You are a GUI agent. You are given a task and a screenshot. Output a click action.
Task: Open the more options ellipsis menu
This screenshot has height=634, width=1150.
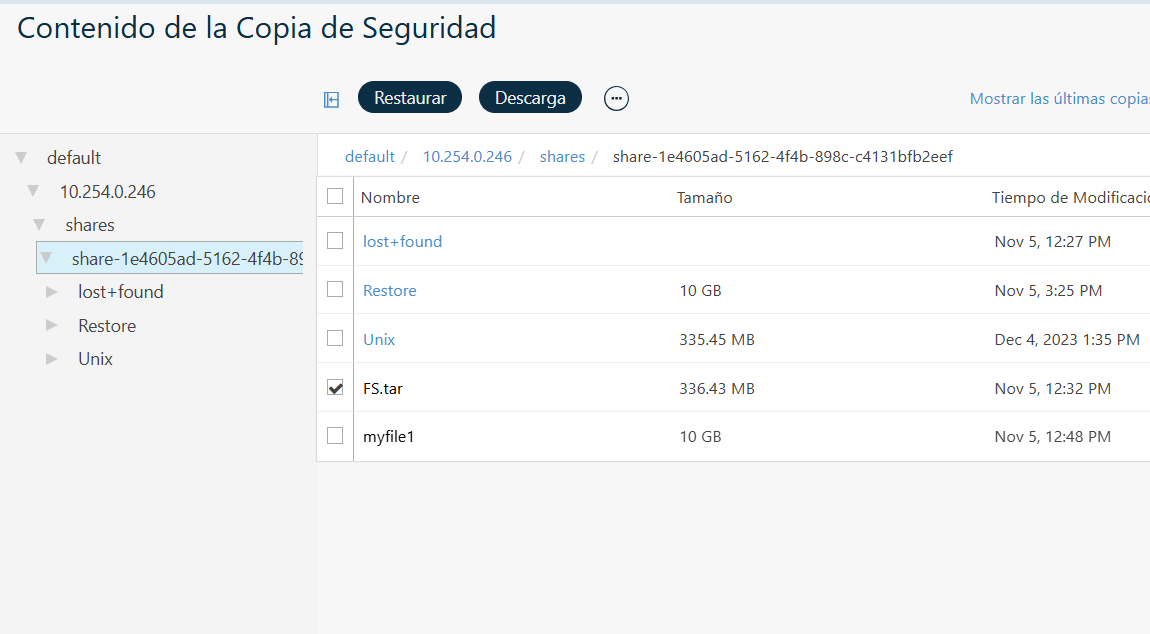(616, 98)
